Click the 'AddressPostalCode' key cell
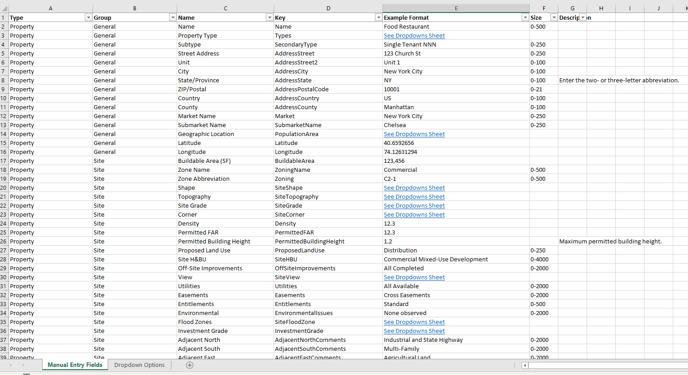The width and height of the screenshot is (688, 375). 328,89
